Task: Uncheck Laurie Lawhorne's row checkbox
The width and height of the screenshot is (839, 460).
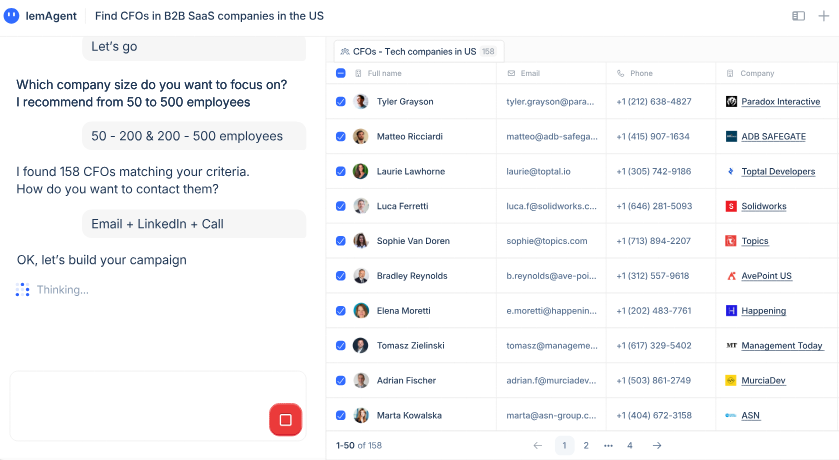Action: point(341,171)
